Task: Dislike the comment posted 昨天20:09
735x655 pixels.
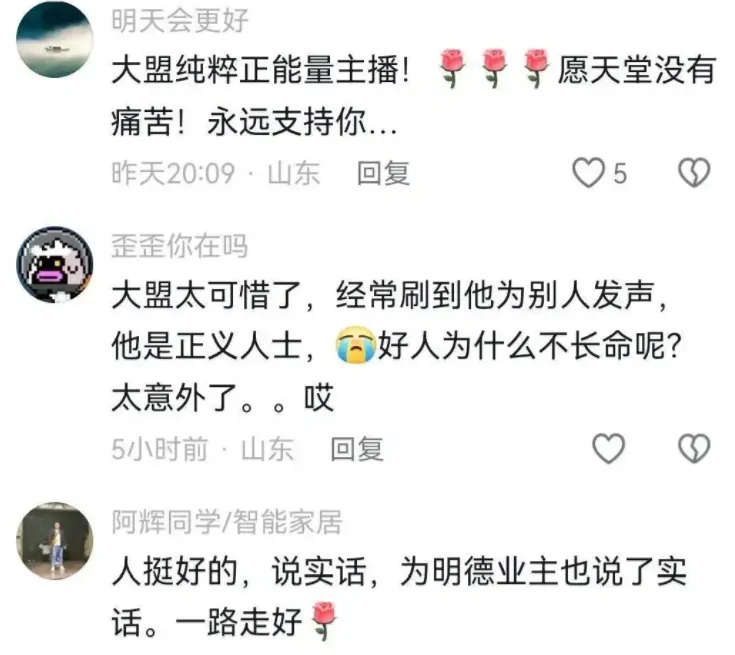Action: pyautogui.click(x=694, y=173)
